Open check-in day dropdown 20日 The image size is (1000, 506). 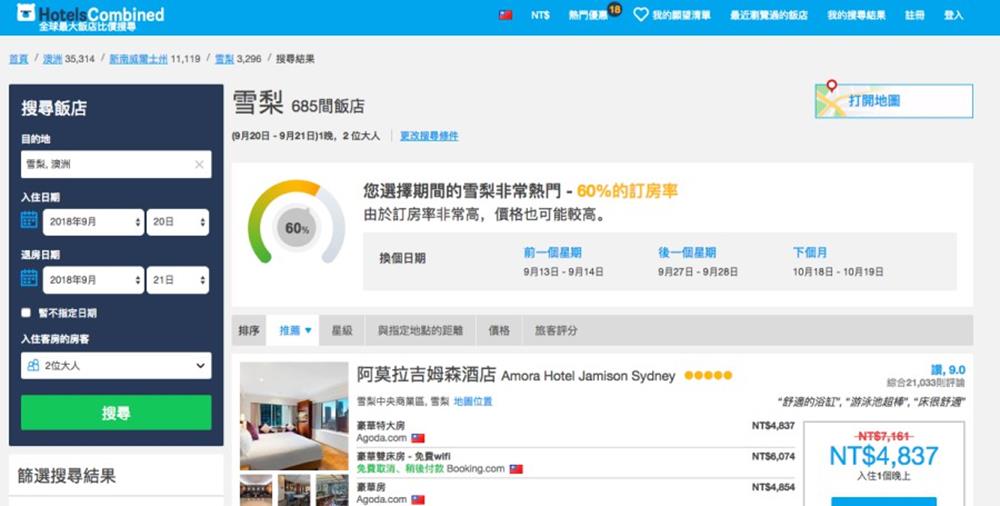point(177,222)
